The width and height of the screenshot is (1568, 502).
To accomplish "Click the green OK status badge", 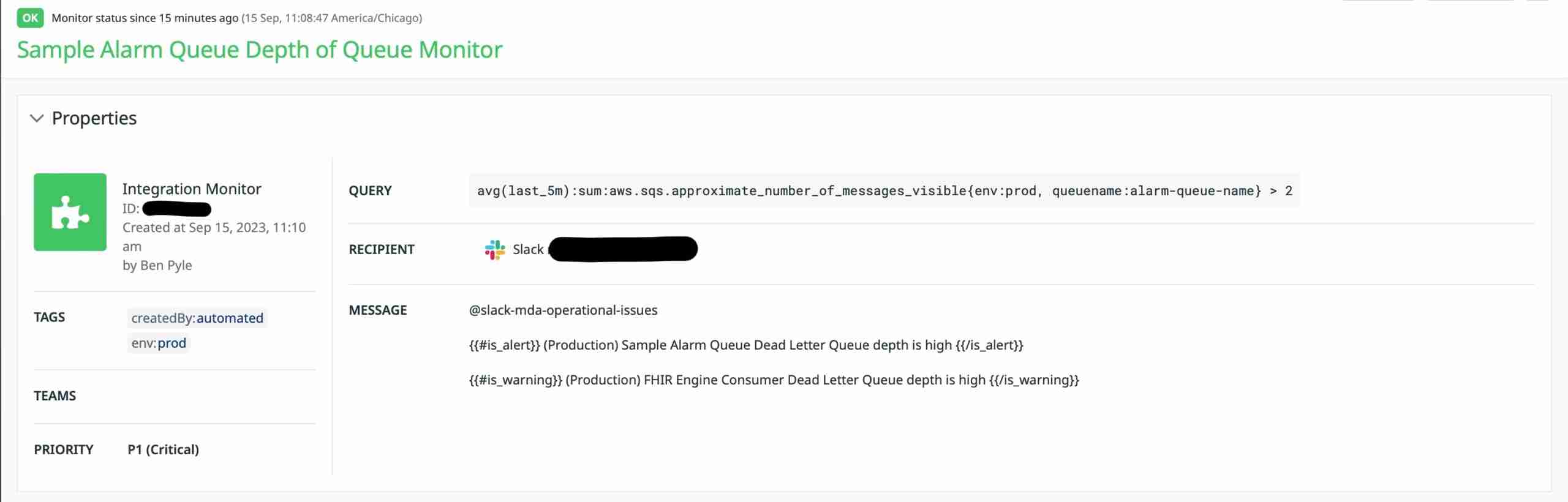I will (x=30, y=18).
